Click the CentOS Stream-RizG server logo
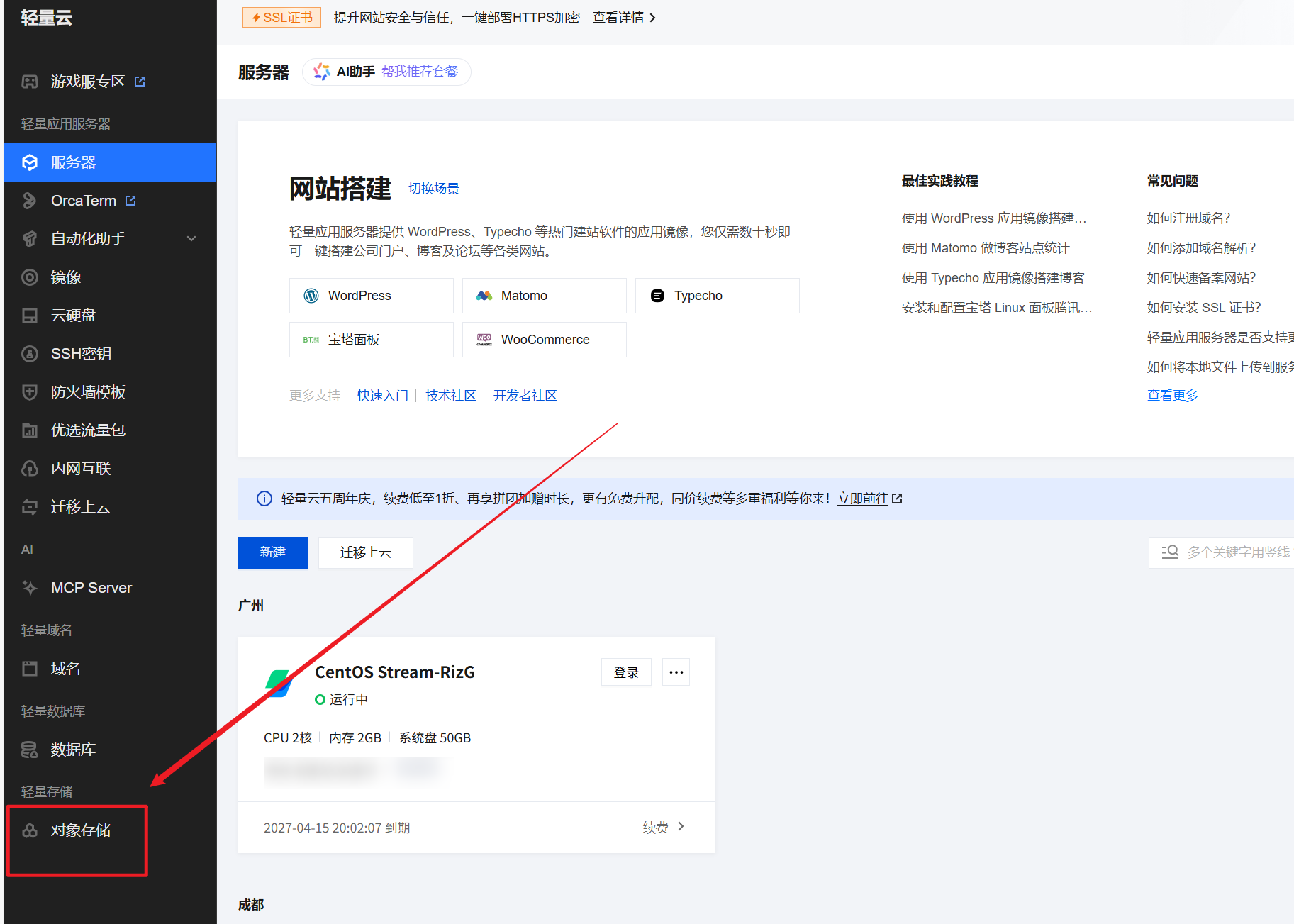Screen dimensions: 1294x924 [279, 683]
